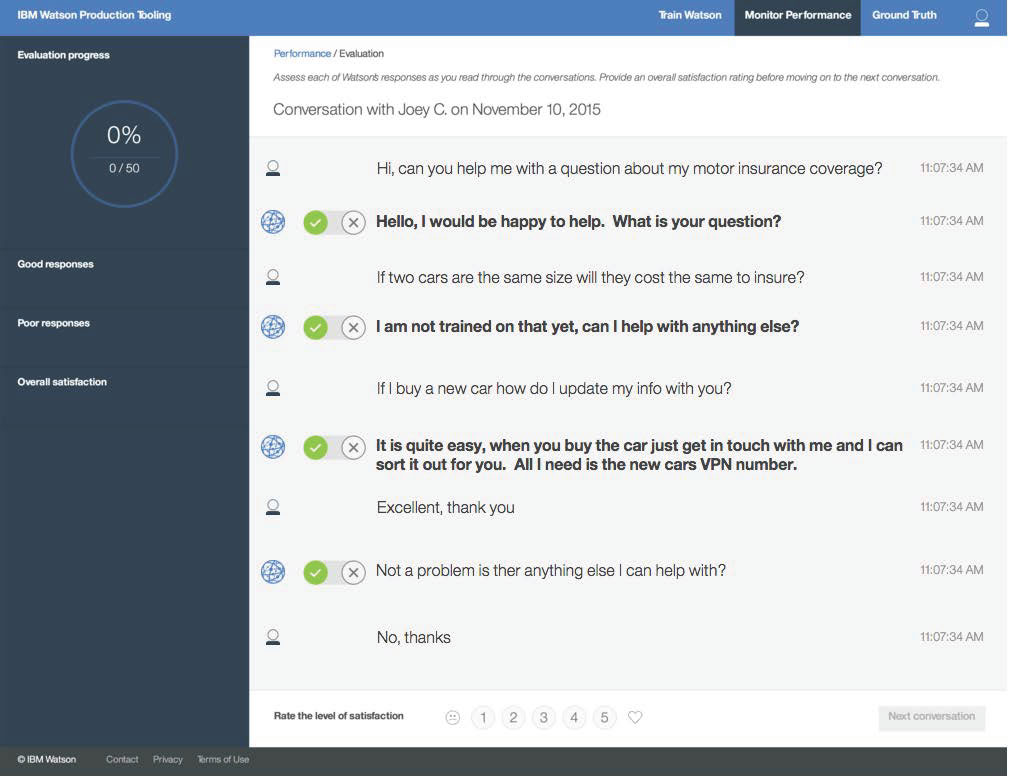Click IBM Watson Production Tooling title

click(94, 15)
